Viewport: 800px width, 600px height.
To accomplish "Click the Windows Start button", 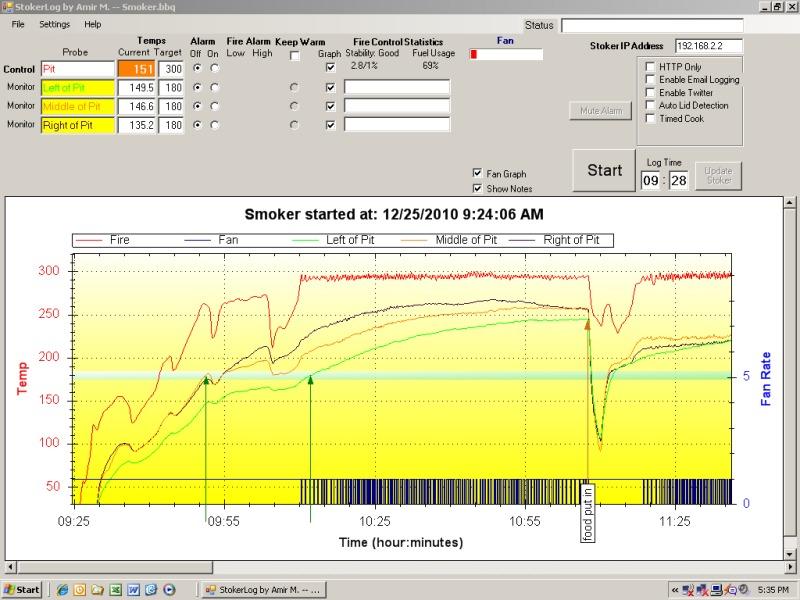I will [x=22, y=589].
